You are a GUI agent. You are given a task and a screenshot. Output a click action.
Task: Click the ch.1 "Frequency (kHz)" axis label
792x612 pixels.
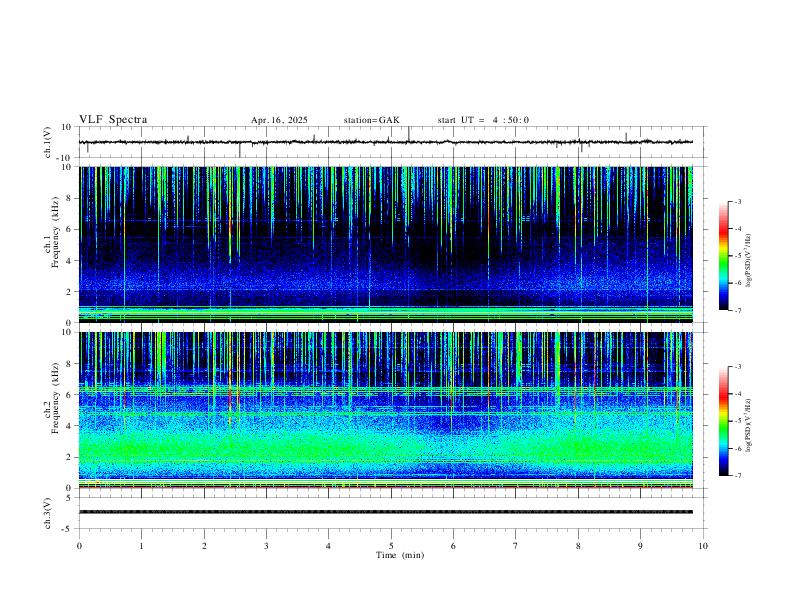[x=55, y=232]
